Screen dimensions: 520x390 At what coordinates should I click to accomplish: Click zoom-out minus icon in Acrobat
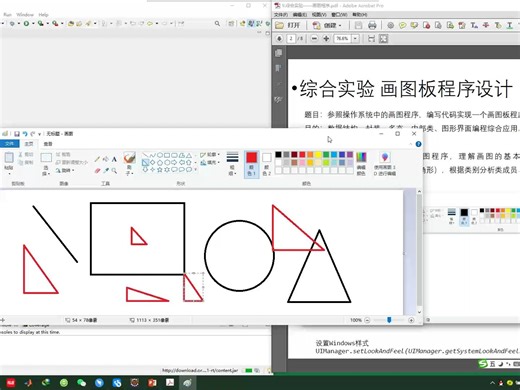click(314, 39)
